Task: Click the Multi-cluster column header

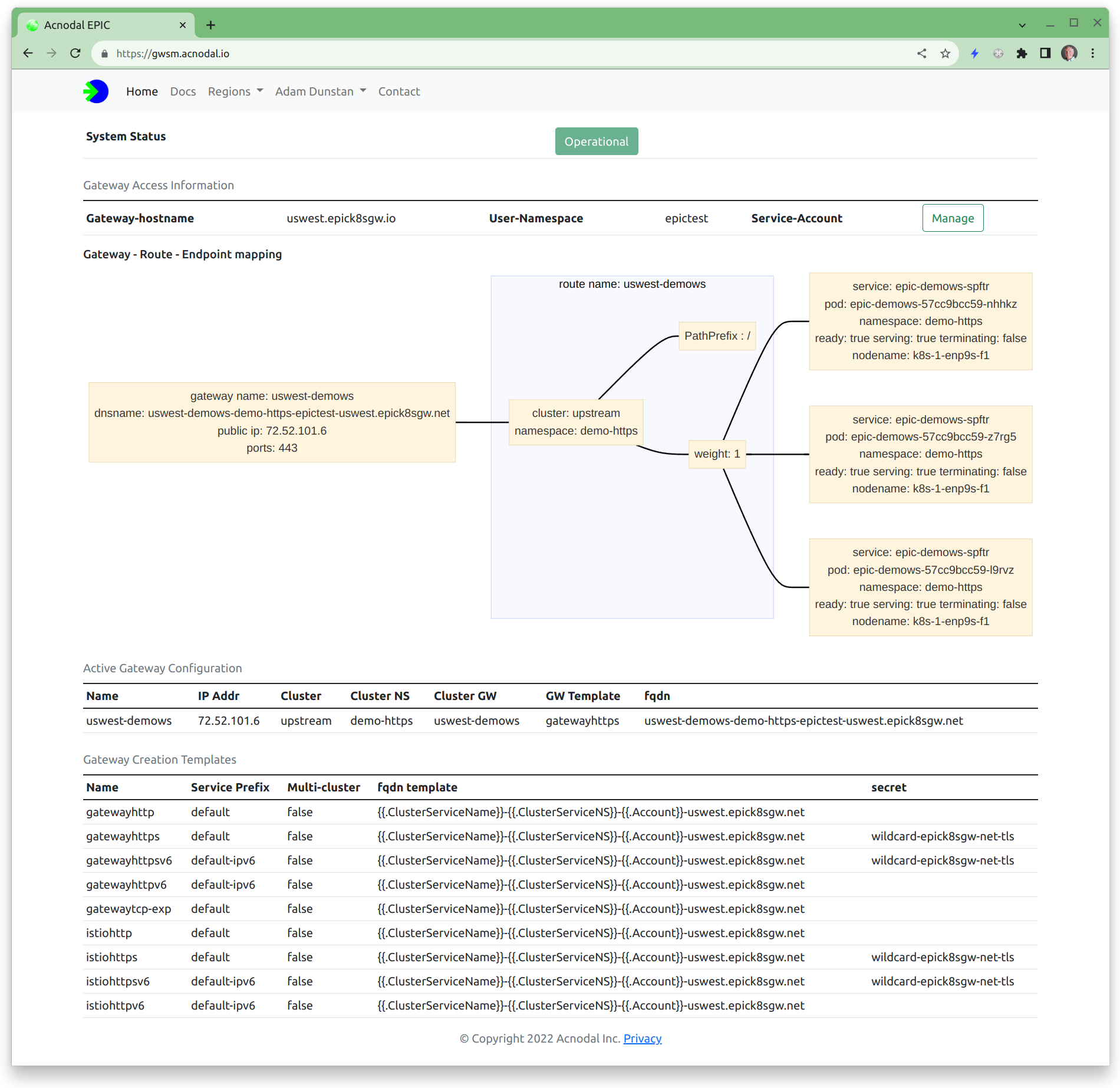Action: coord(324,787)
